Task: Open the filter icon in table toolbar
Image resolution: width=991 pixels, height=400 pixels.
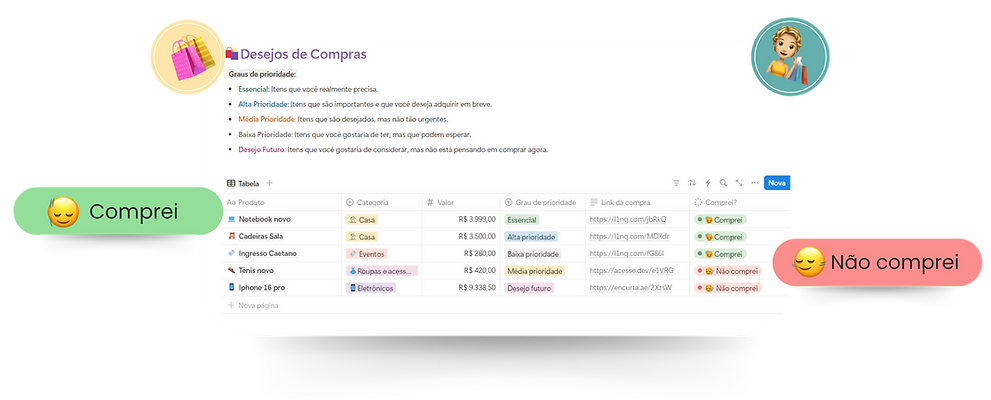Action: pos(676,184)
